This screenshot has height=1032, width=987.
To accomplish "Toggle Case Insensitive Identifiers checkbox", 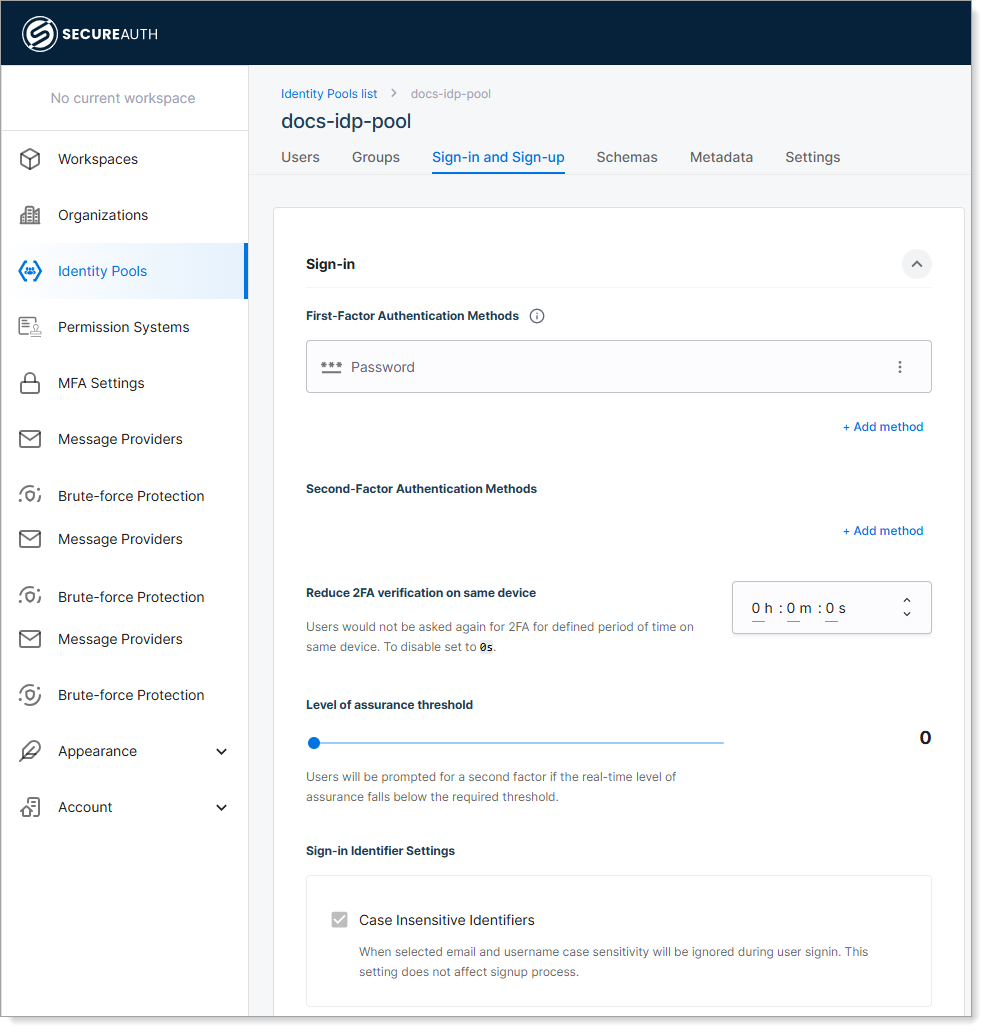I will (340, 919).
